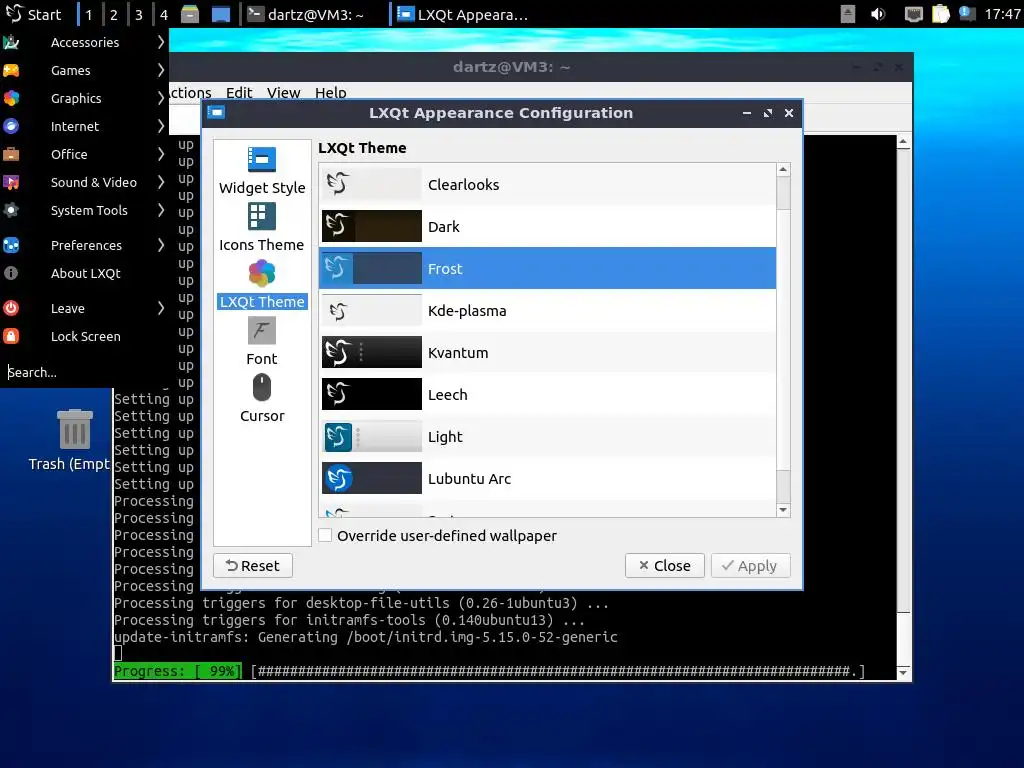Open the terminal Edit menu
The height and width of the screenshot is (768, 1024).
coord(239,93)
